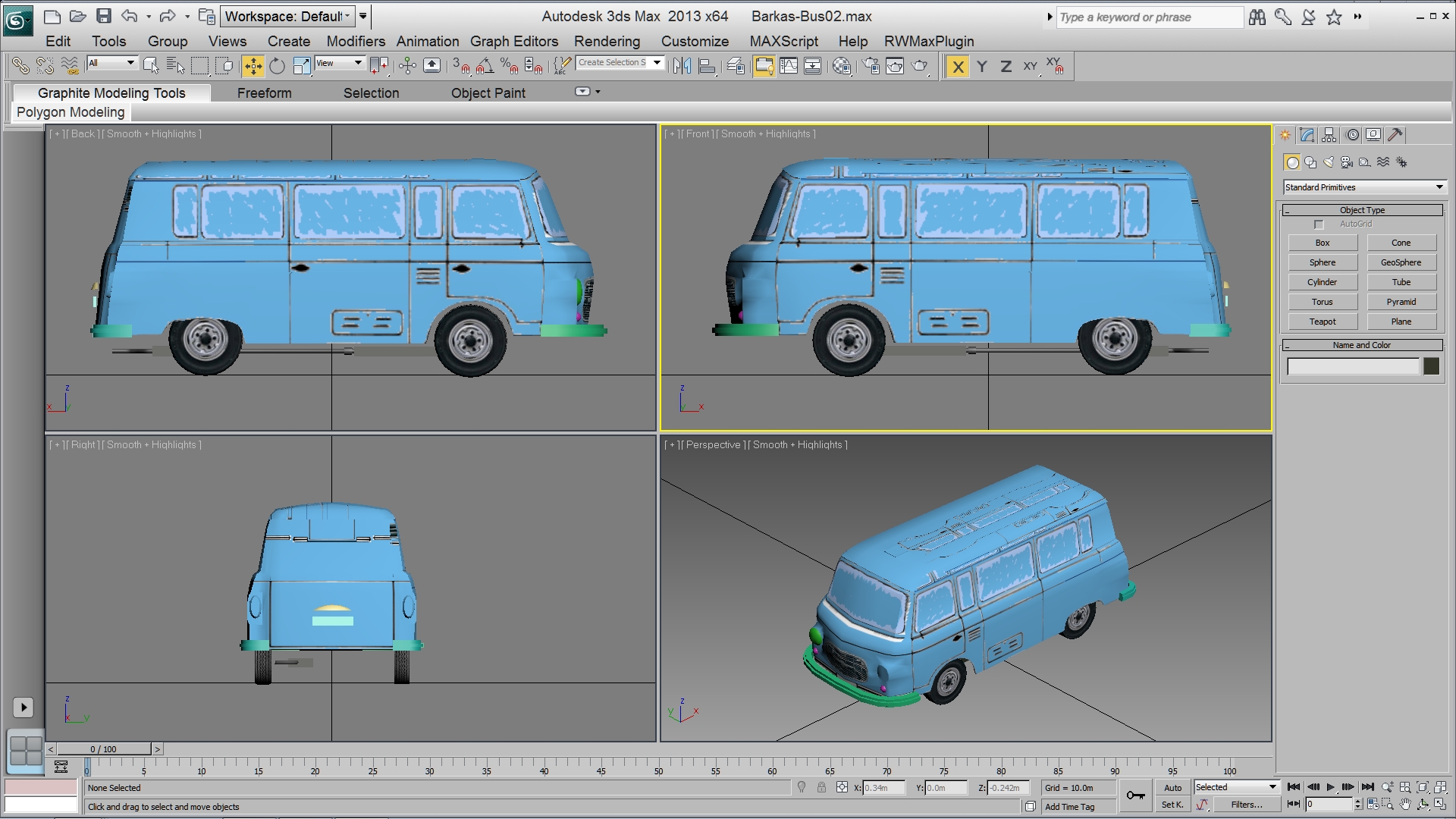The height and width of the screenshot is (819, 1456).
Task: Open the Standard Primitives dropdown
Action: click(x=1364, y=187)
